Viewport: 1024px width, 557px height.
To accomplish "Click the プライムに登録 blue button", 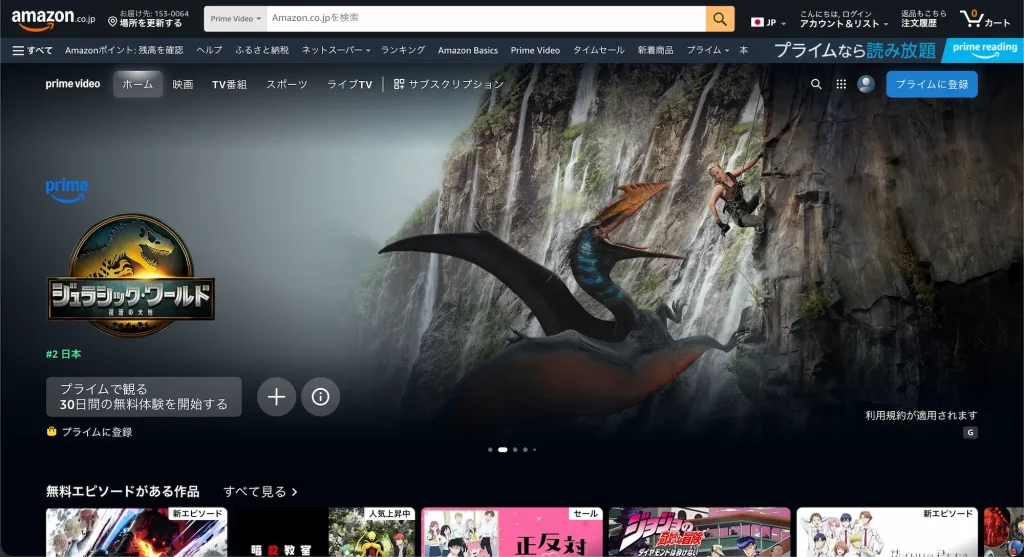I will pyautogui.click(x=931, y=85).
